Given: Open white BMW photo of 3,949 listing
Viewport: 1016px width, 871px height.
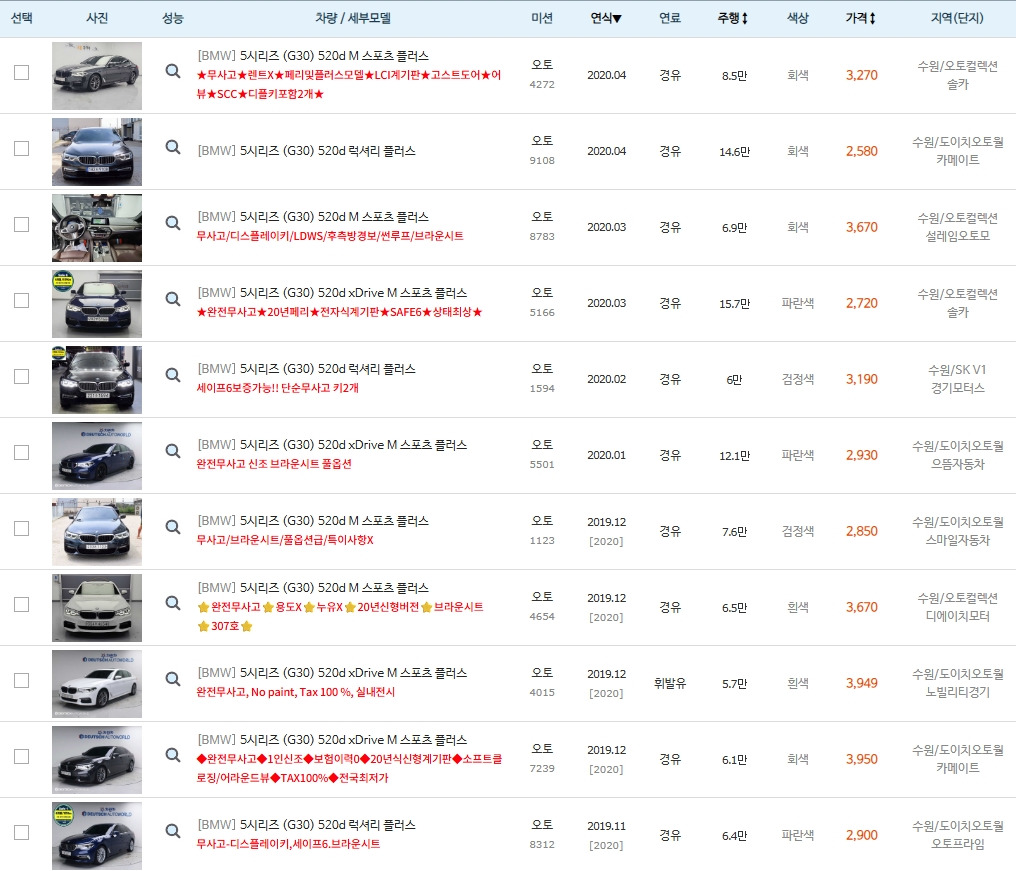Looking at the screenshot, I should tap(97, 684).
